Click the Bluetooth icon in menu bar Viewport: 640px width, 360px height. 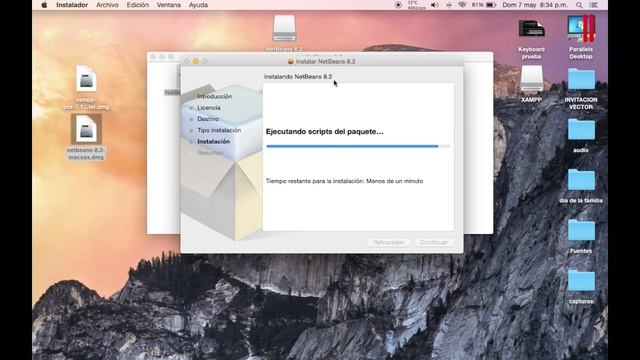click(x=449, y=5)
